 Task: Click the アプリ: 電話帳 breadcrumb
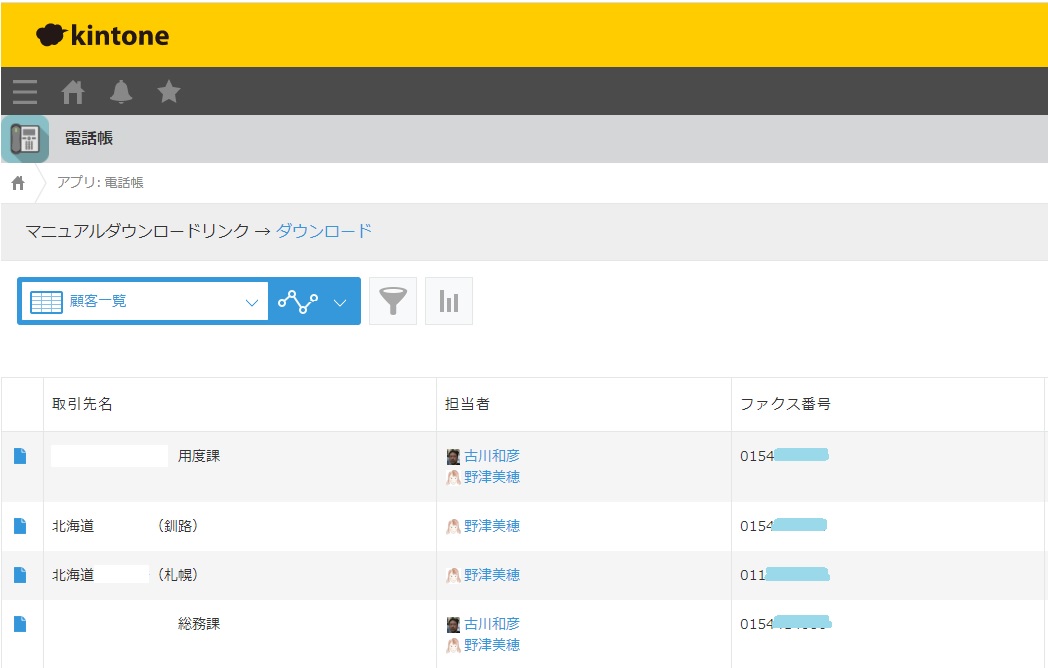tap(100, 183)
